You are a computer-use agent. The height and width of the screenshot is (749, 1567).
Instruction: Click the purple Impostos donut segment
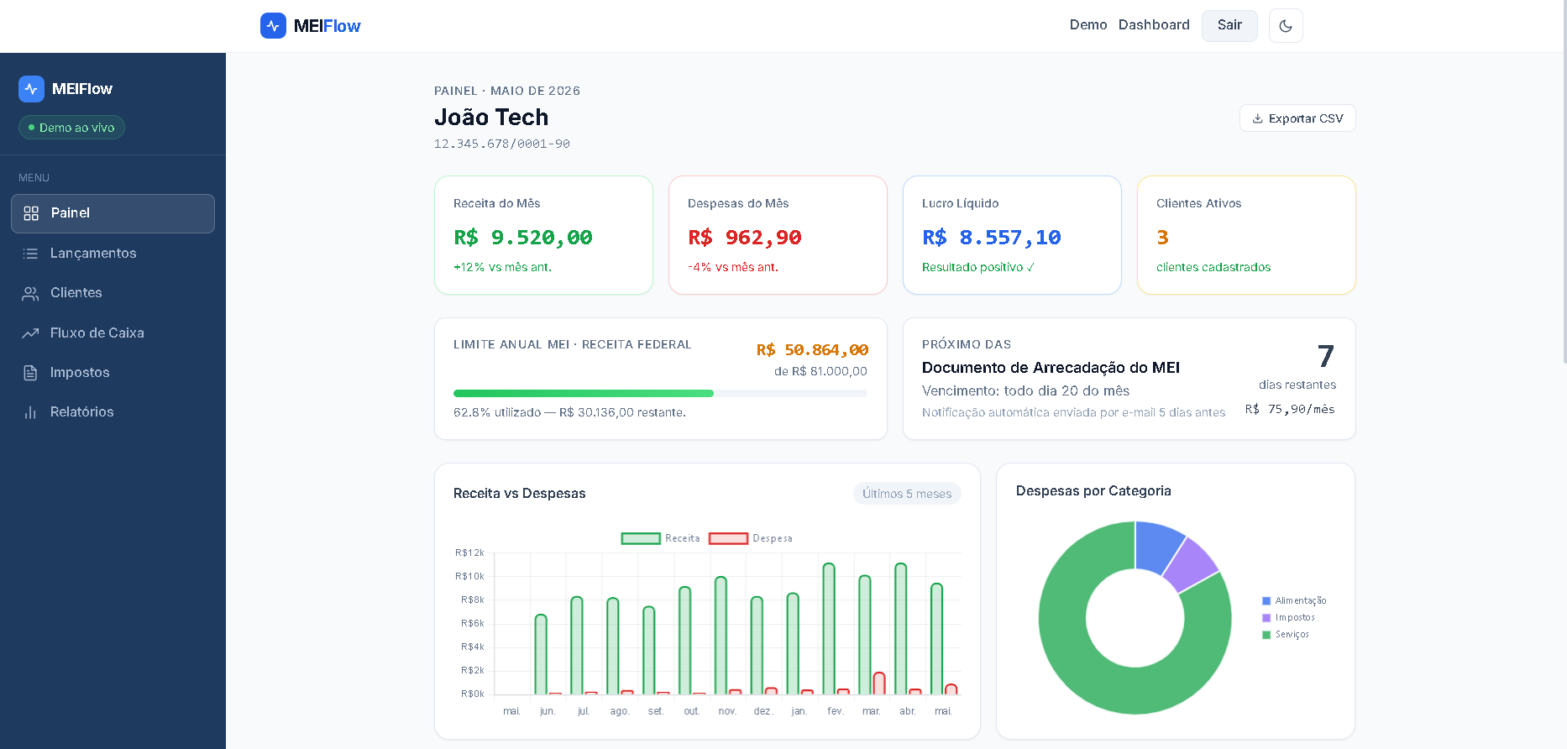pyautogui.click(x=1190, y=566)
